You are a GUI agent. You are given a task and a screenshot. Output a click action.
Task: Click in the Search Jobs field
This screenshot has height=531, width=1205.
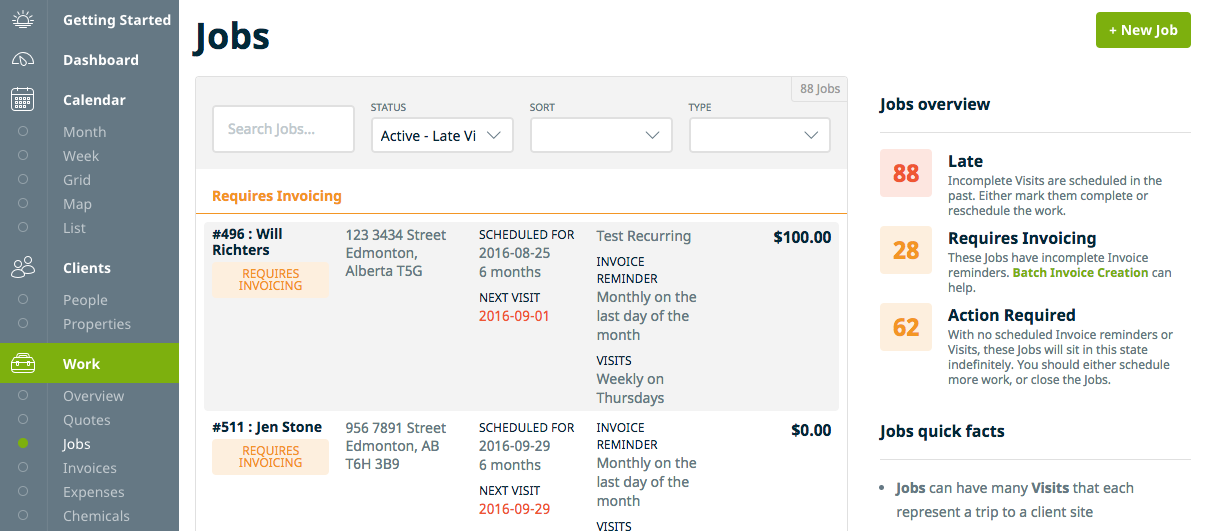click(x=283, y=129)
